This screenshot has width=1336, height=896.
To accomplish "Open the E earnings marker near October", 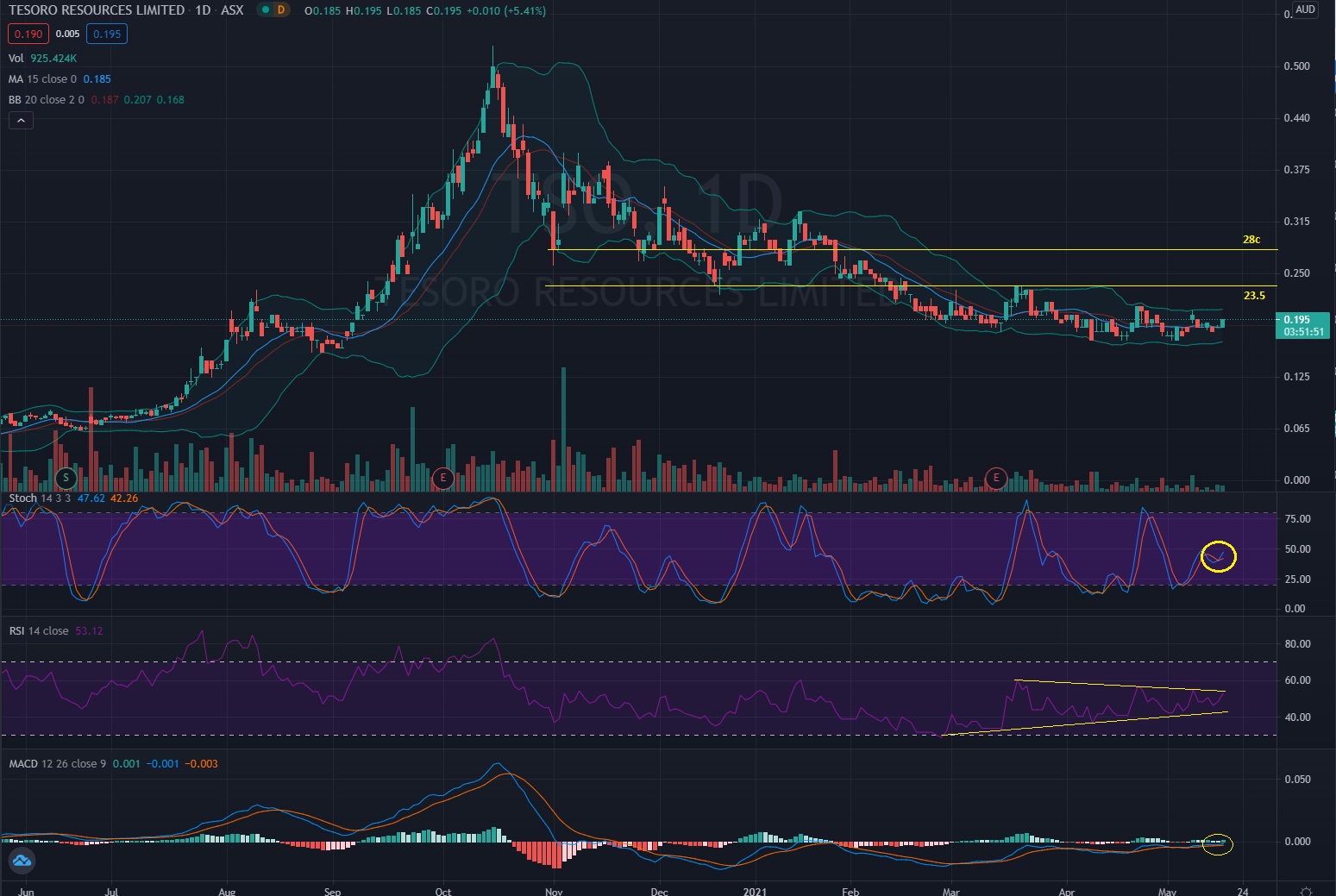I will (442, 477).
